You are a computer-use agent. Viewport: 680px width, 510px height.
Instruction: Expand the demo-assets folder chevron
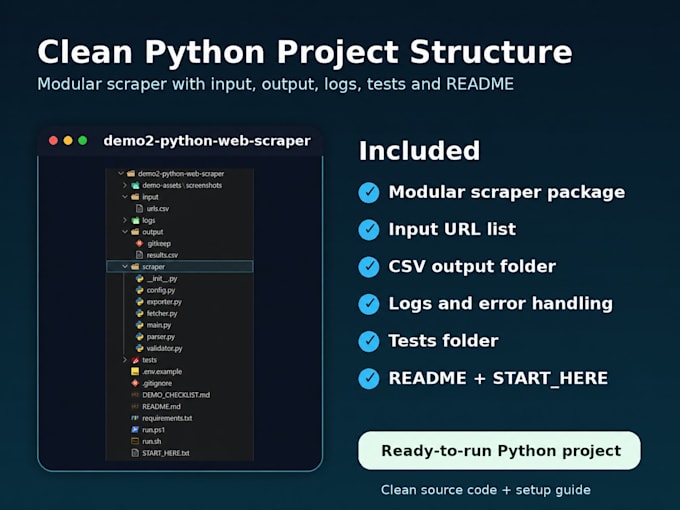click(125, 185)
